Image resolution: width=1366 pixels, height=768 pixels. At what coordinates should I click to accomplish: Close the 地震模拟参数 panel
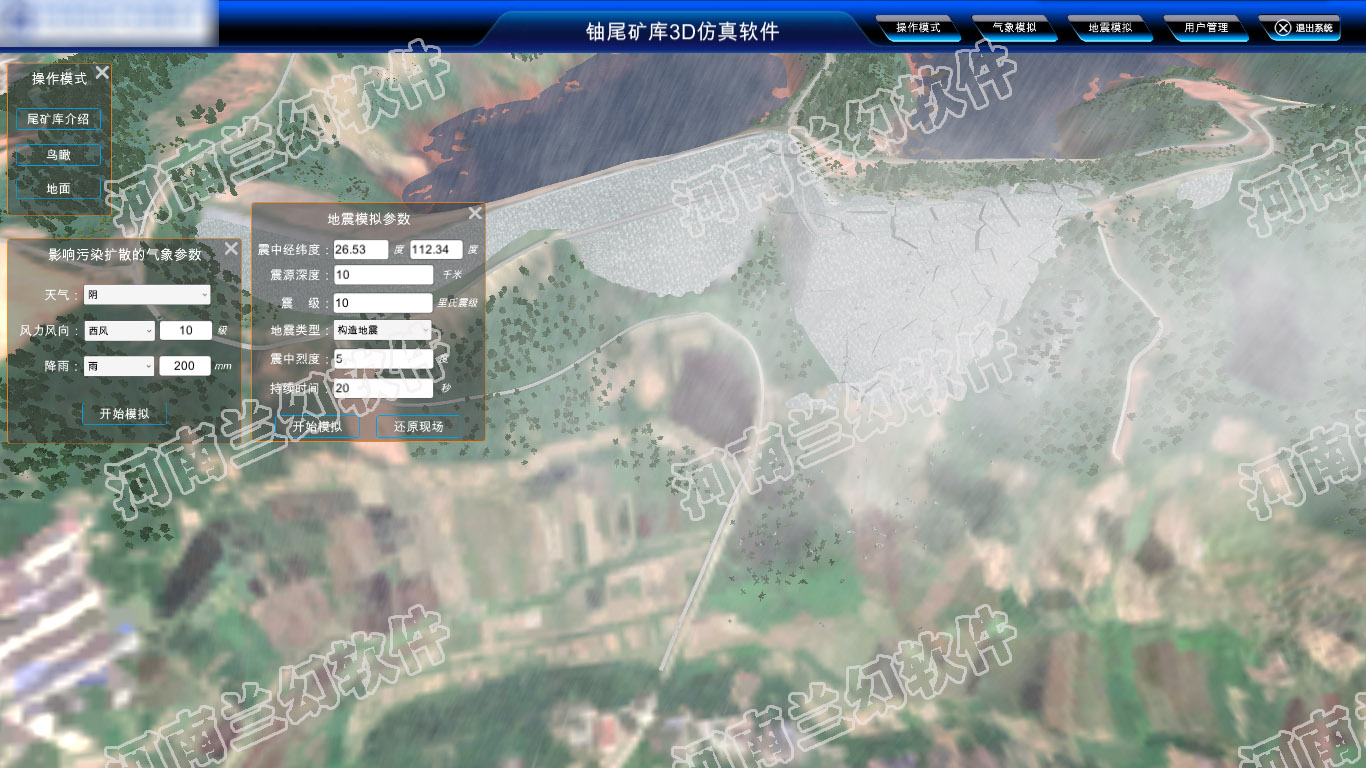tap(475, 213)
